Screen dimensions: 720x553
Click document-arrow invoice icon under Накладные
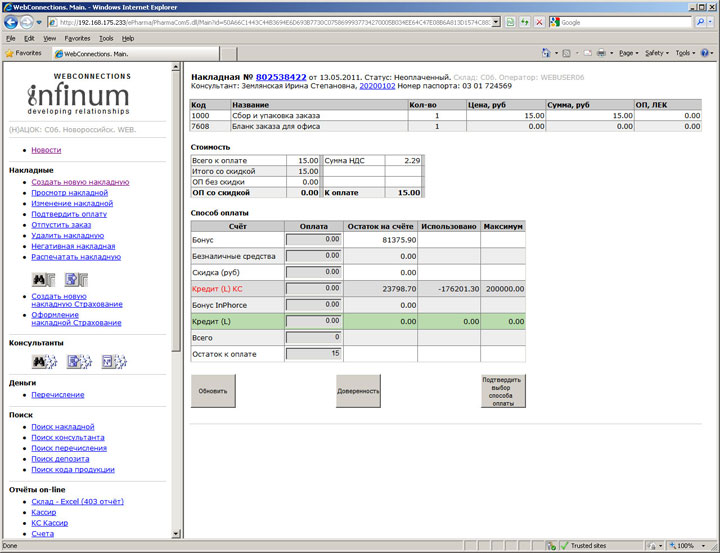[76, 279]
